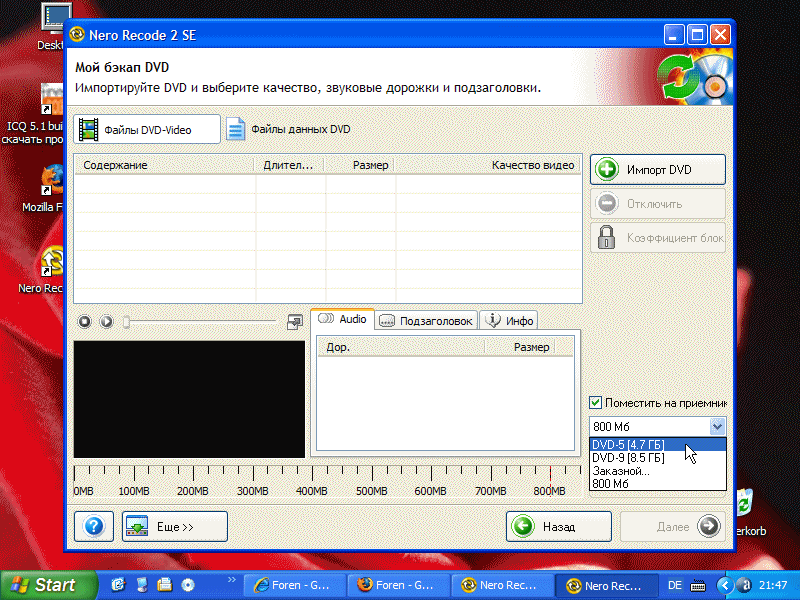
Task: Click the 21:47 system clock
Action: point(772,585)
